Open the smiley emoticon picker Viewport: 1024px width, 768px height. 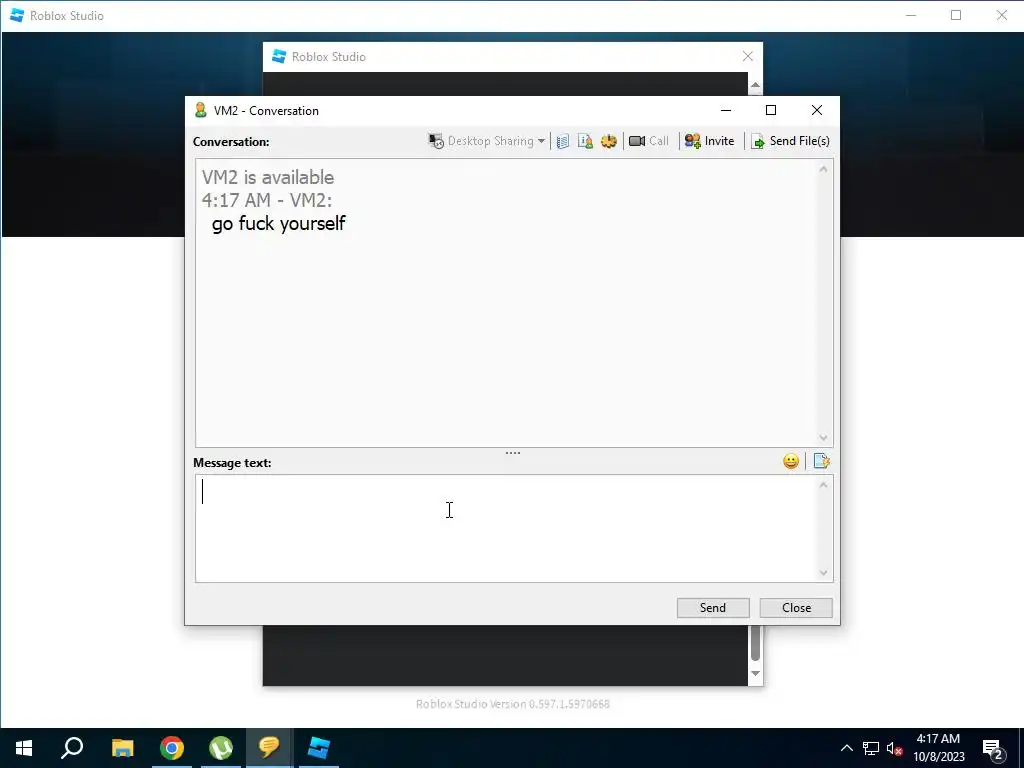[x=791, y=461]
